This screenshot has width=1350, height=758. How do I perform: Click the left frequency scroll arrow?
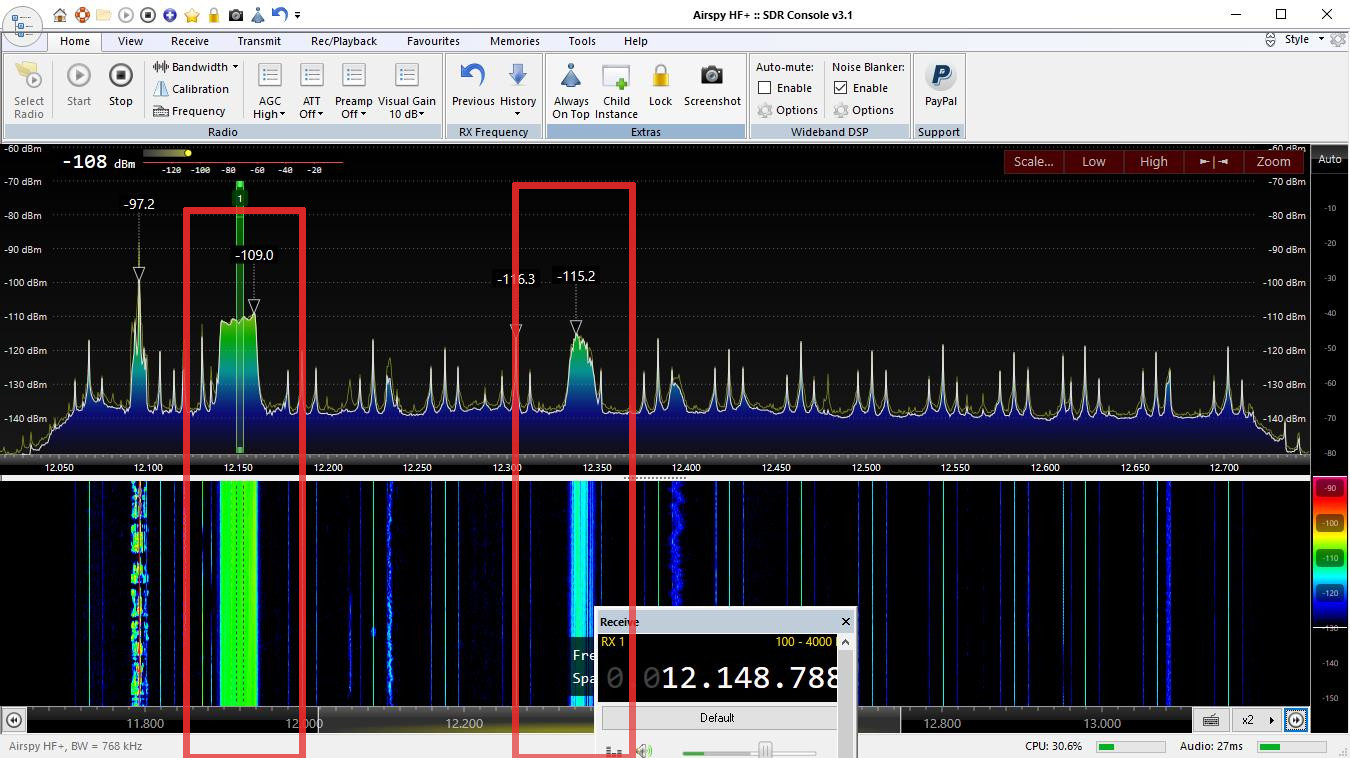14,720
